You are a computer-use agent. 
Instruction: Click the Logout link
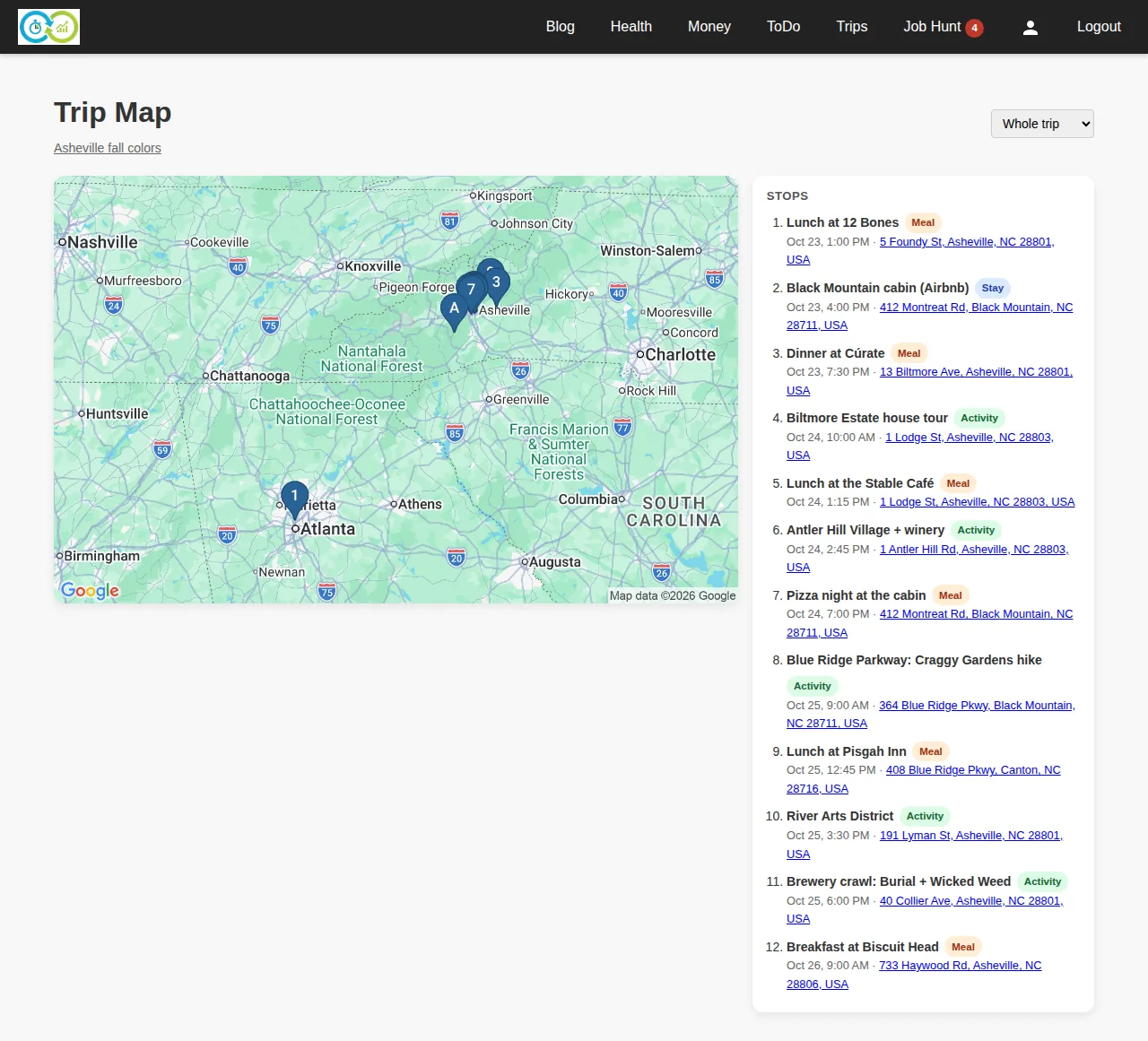(x=1099, y=27)
